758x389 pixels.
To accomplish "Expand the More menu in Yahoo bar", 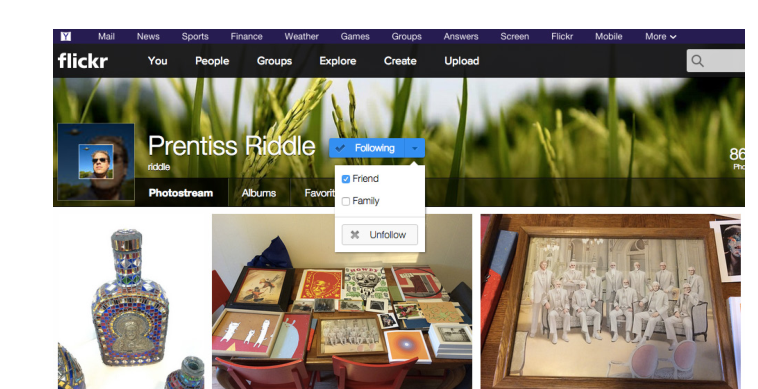I will coord(660,36).
